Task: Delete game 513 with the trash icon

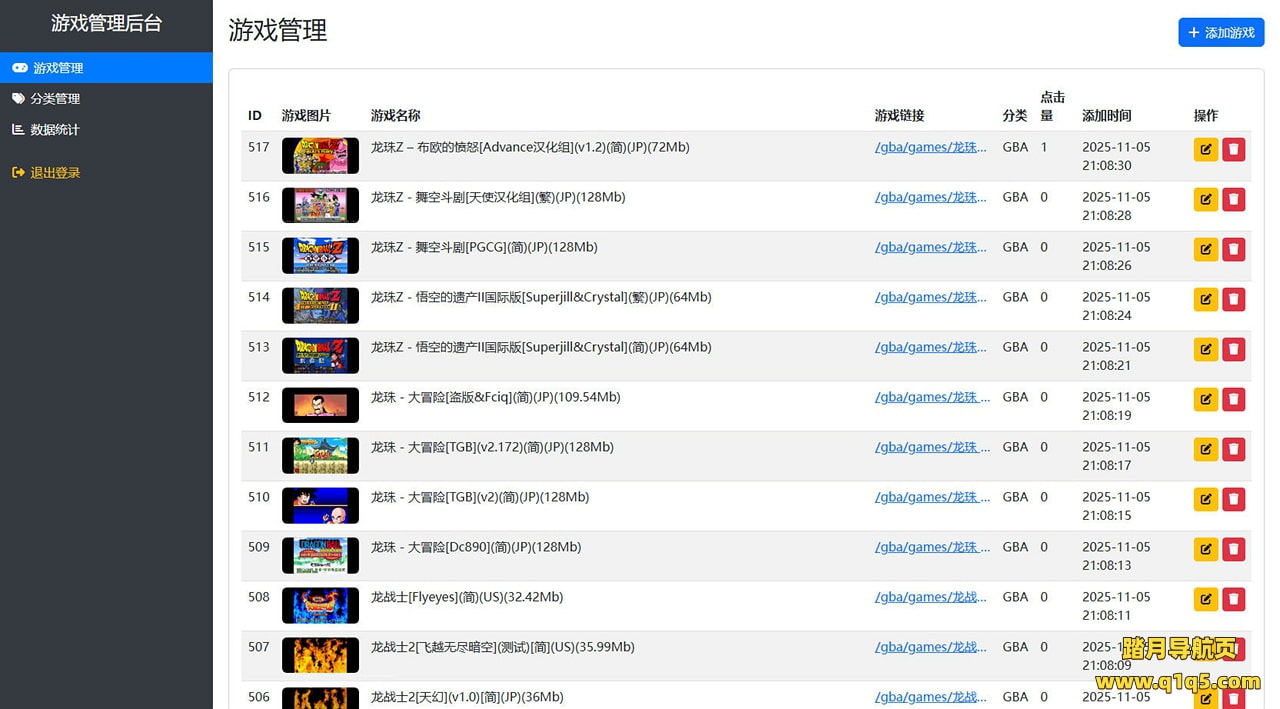Action: [1233, 350]
